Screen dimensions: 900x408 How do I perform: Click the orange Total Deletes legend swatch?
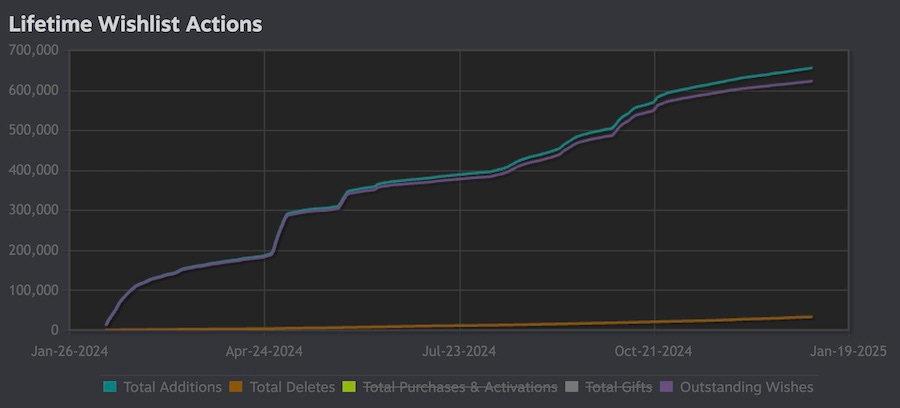[x=237, y=387]
